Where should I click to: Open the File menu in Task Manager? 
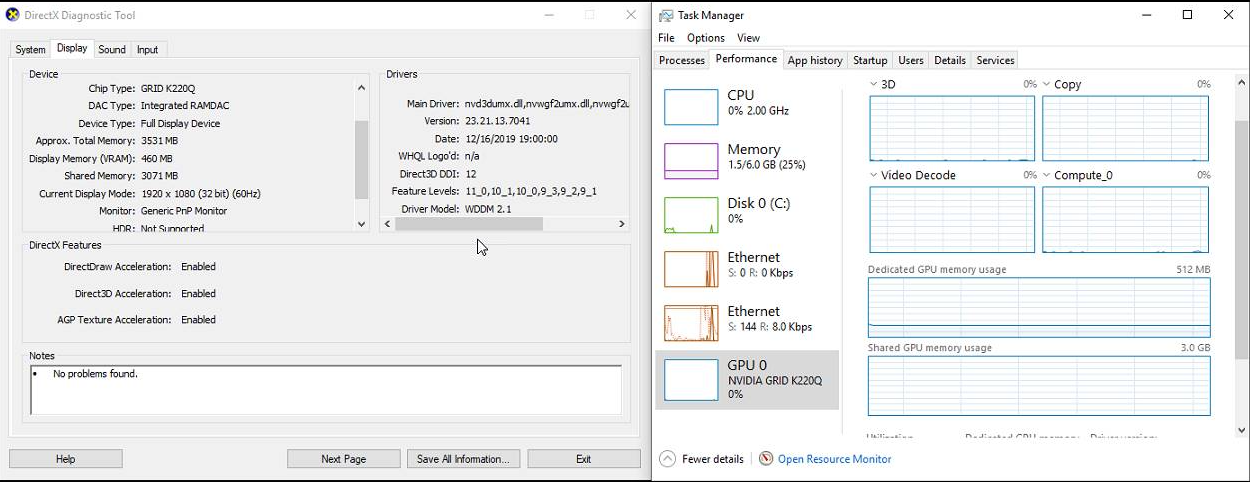point(666,38)
